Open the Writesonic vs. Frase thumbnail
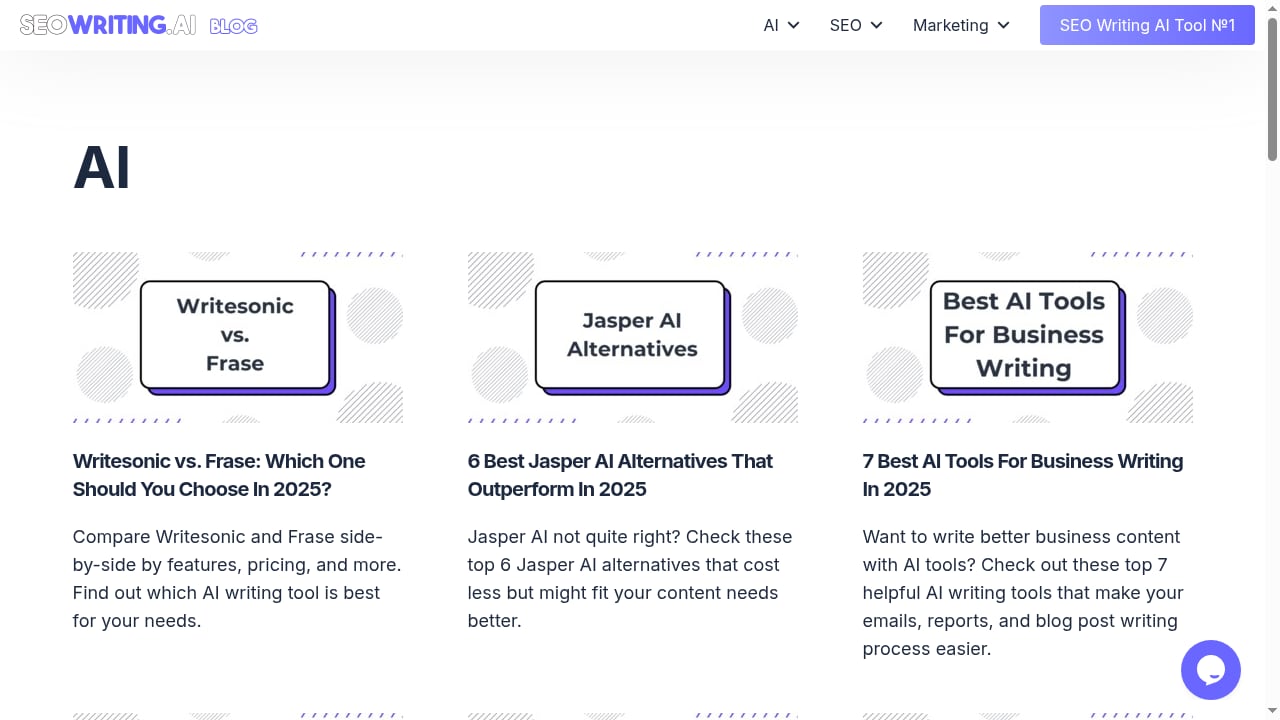The height and width of the screenshot is (720, 1280). [238, 337]
